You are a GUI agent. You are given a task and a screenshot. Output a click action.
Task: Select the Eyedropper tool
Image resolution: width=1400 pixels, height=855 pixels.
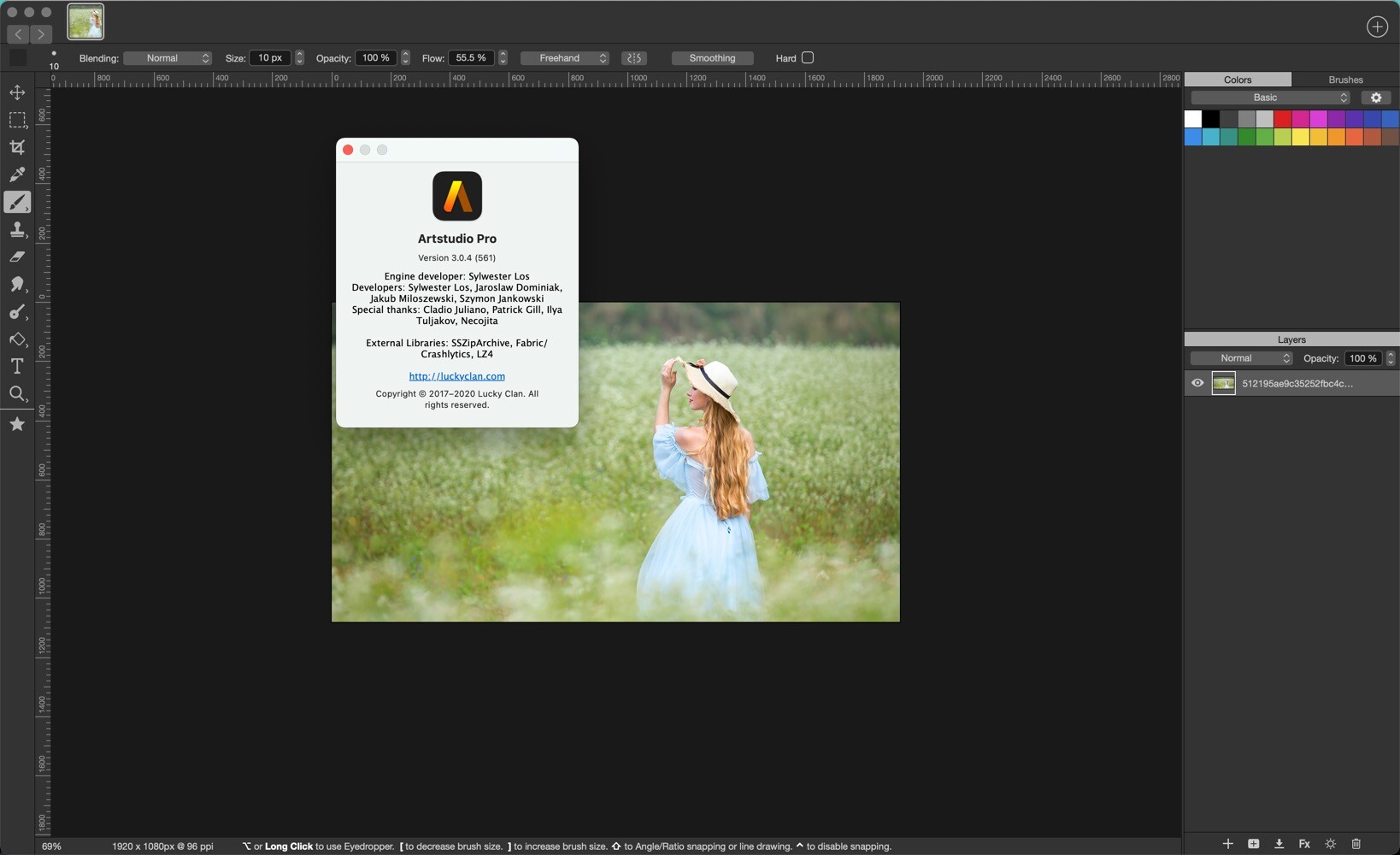click(x=17, y=174)
